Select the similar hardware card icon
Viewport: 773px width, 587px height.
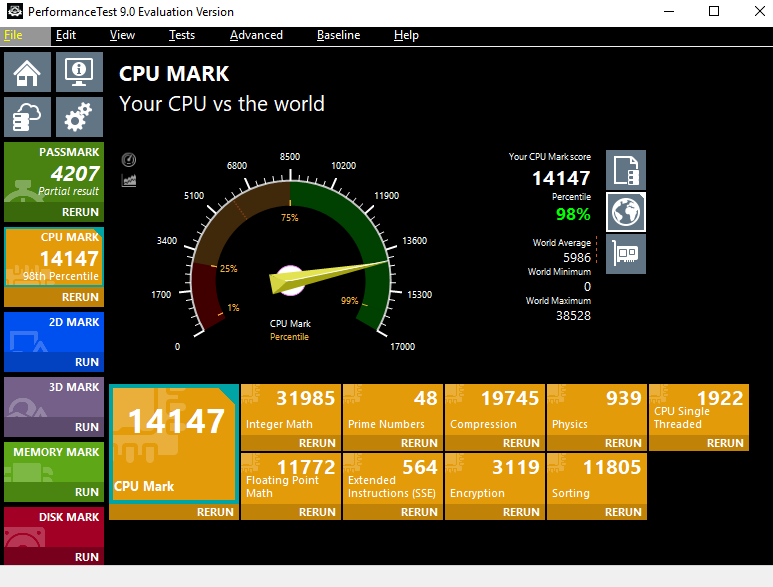coord(626,254)
